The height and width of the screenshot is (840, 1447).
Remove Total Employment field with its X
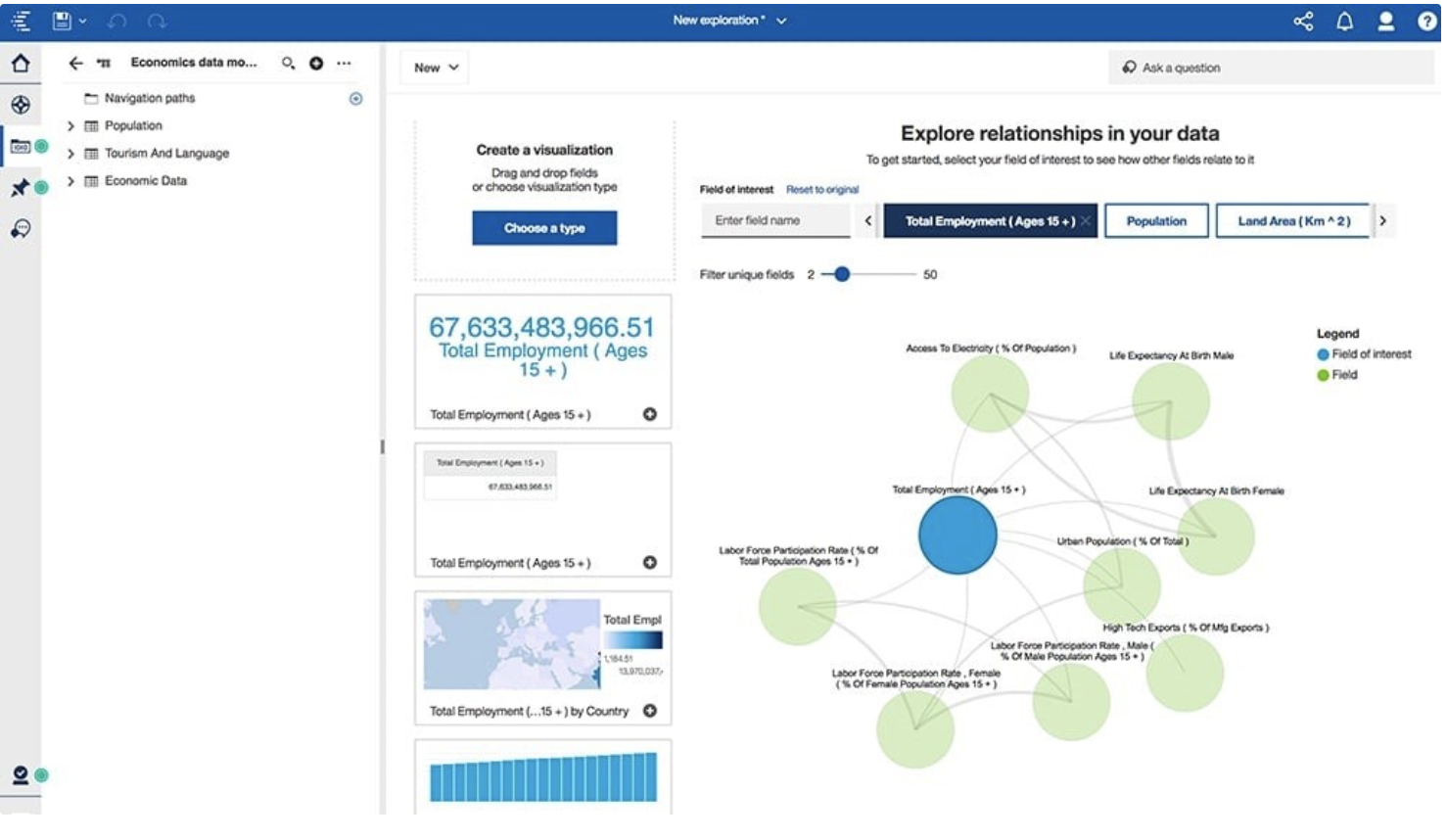click(1086, 221)
